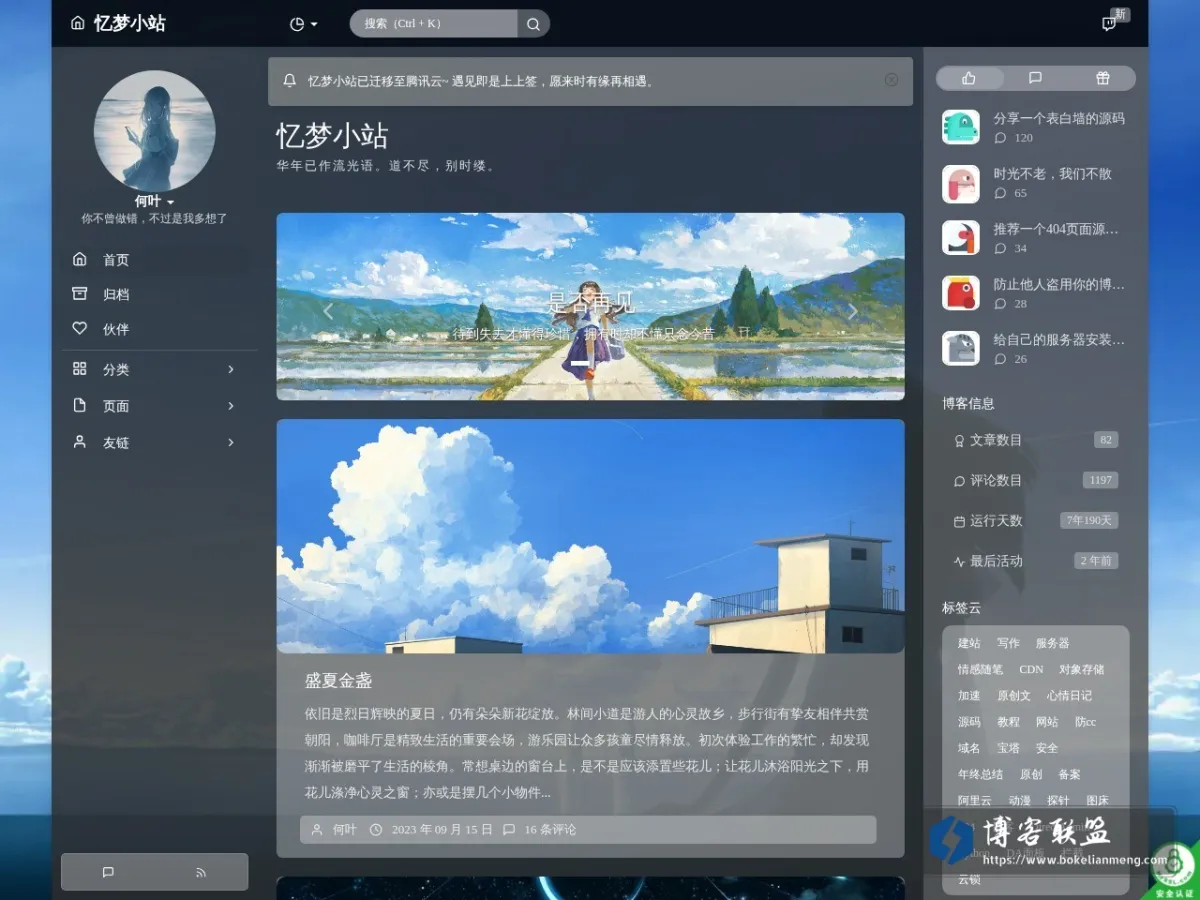Open the 盛夏金盏 article title
This screenshot has width=1200, height=900.
point(338,681)
